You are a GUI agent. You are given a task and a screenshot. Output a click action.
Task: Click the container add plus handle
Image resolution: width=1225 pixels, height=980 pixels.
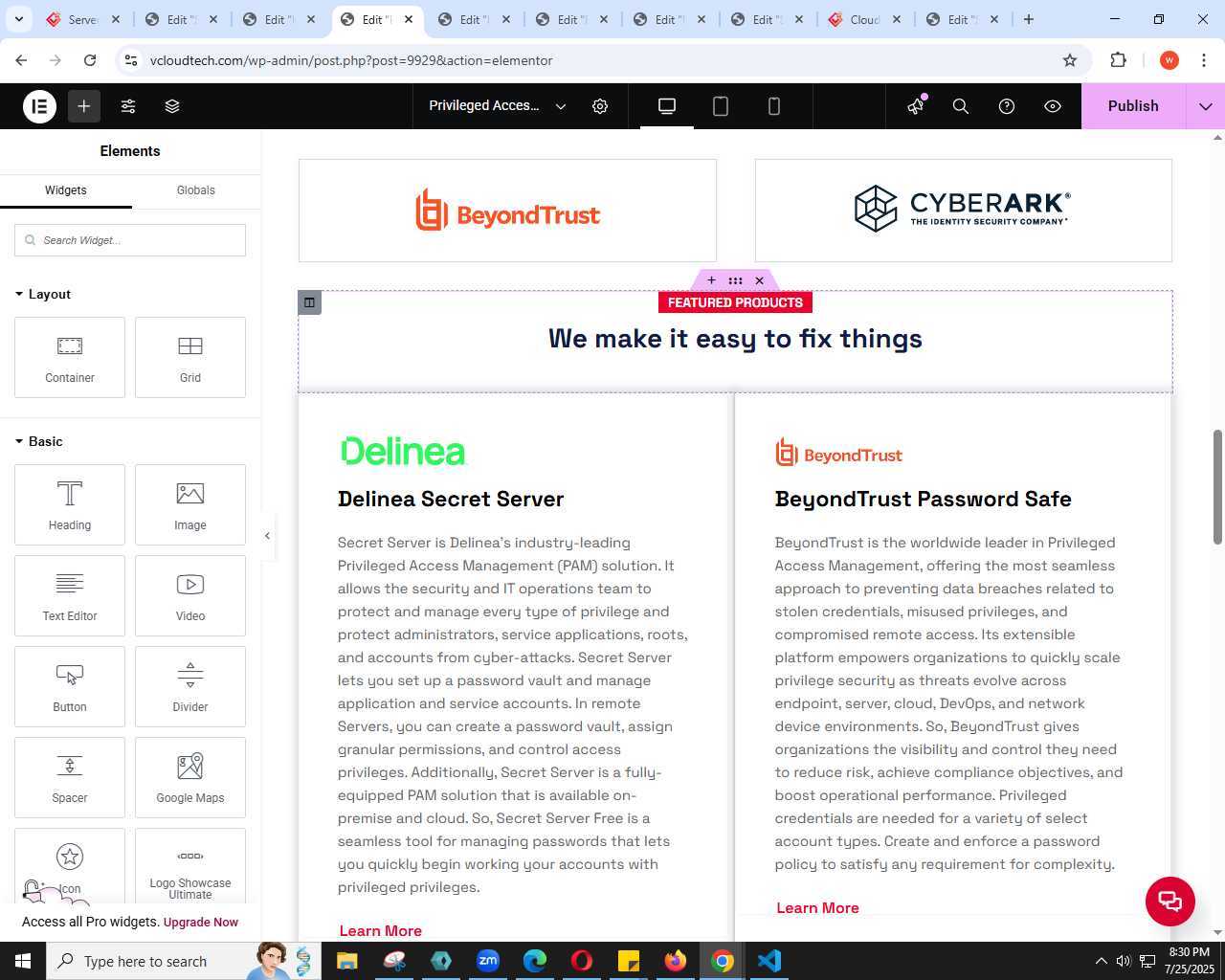pyautogui.click(x=711, y=280)
